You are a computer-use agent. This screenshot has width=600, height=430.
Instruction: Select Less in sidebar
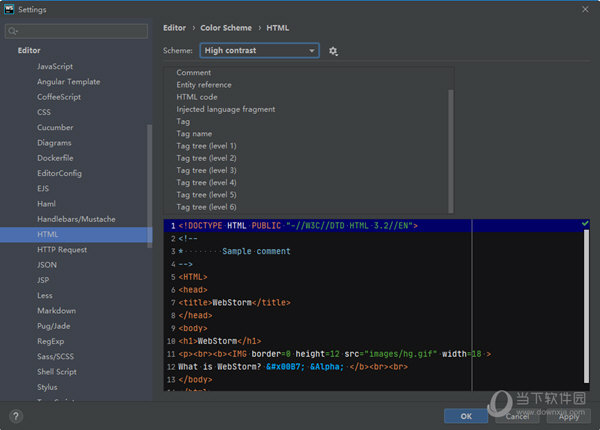coord(45,296)
